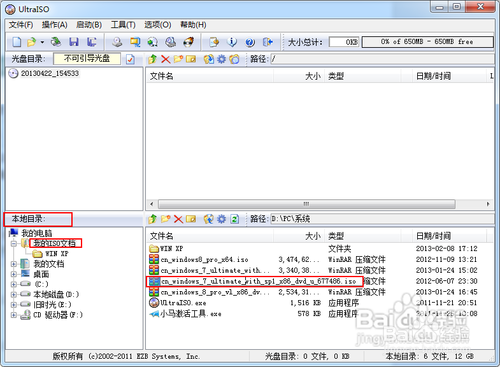Create new folder in disc image pane
The width and height of the screenshot is (500, 367).
(178, 59)
